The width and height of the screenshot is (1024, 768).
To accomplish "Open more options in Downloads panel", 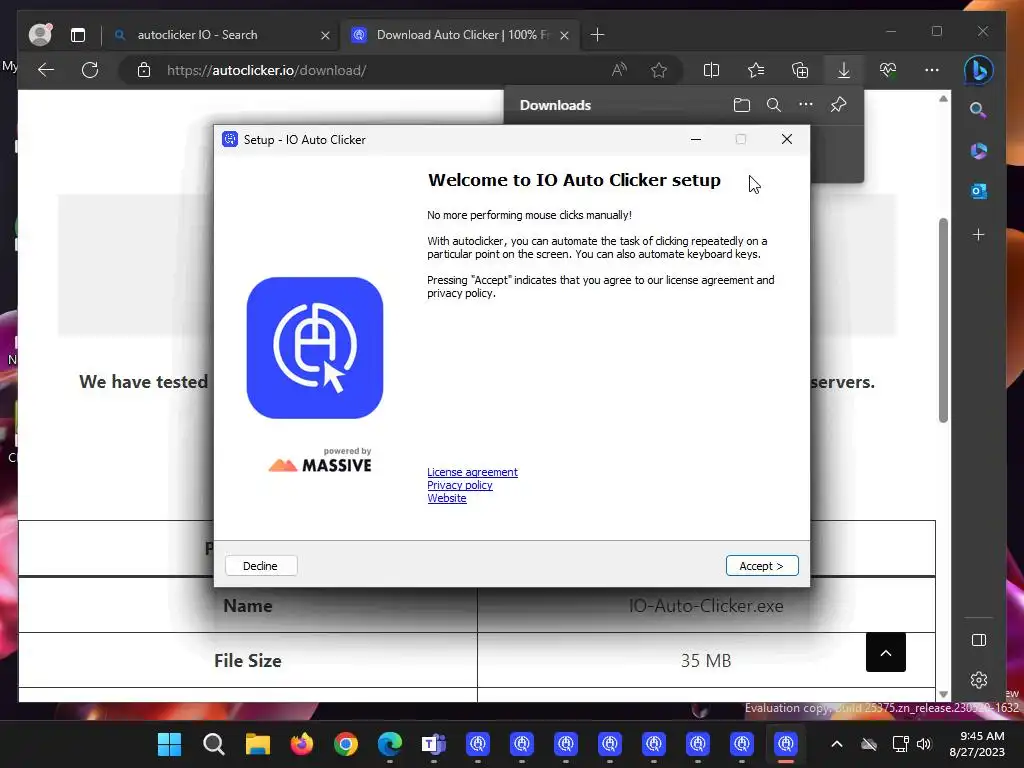I will 806,104.
